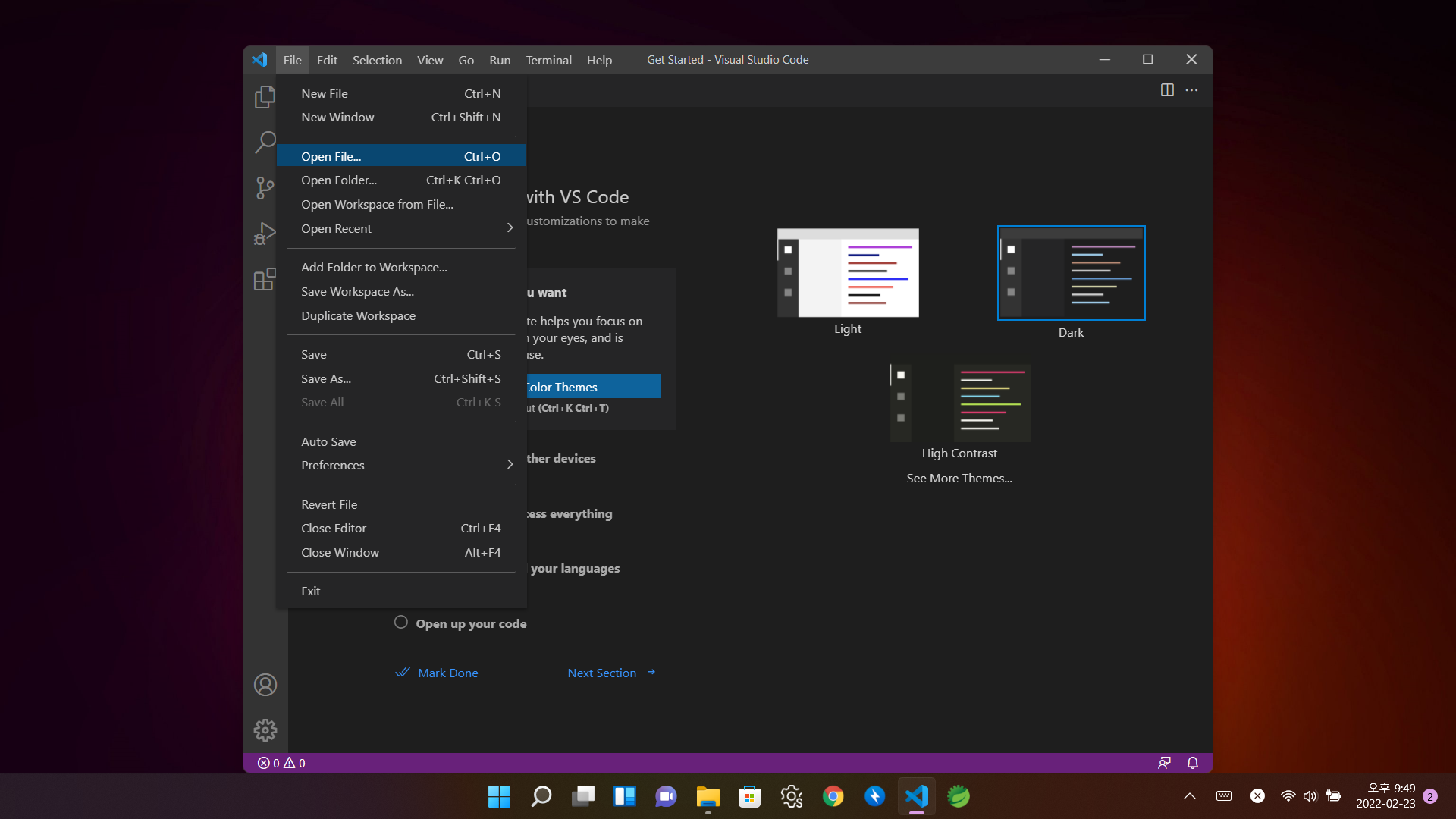1456x819 pixels.
Task: Open the Search view icon
Action: click(x=265, y=142)
